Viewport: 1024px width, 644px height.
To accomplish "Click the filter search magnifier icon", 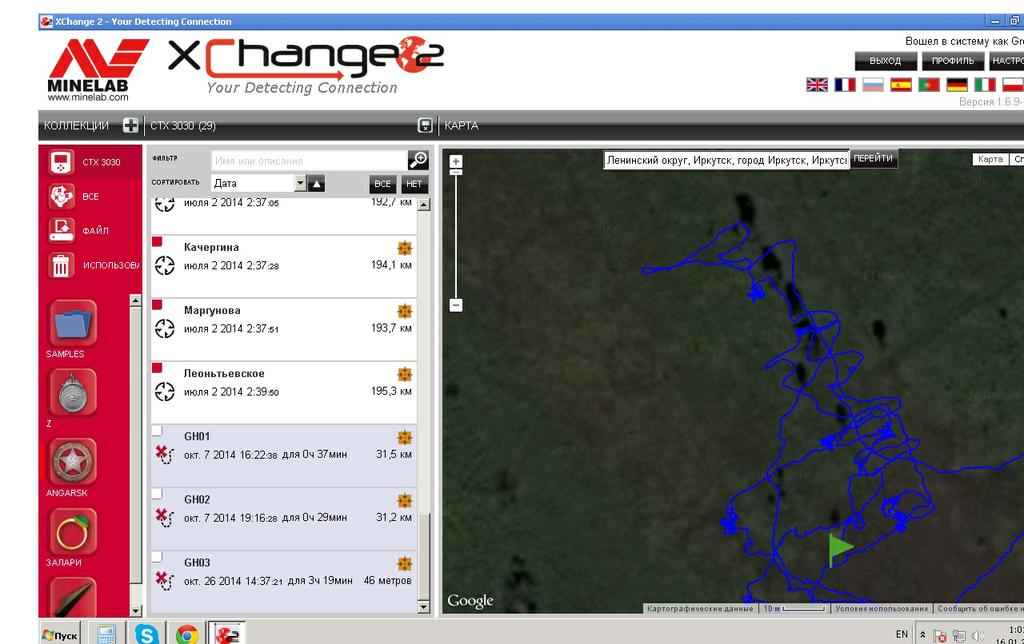I will pyautogui.click(x=418, y=160).
